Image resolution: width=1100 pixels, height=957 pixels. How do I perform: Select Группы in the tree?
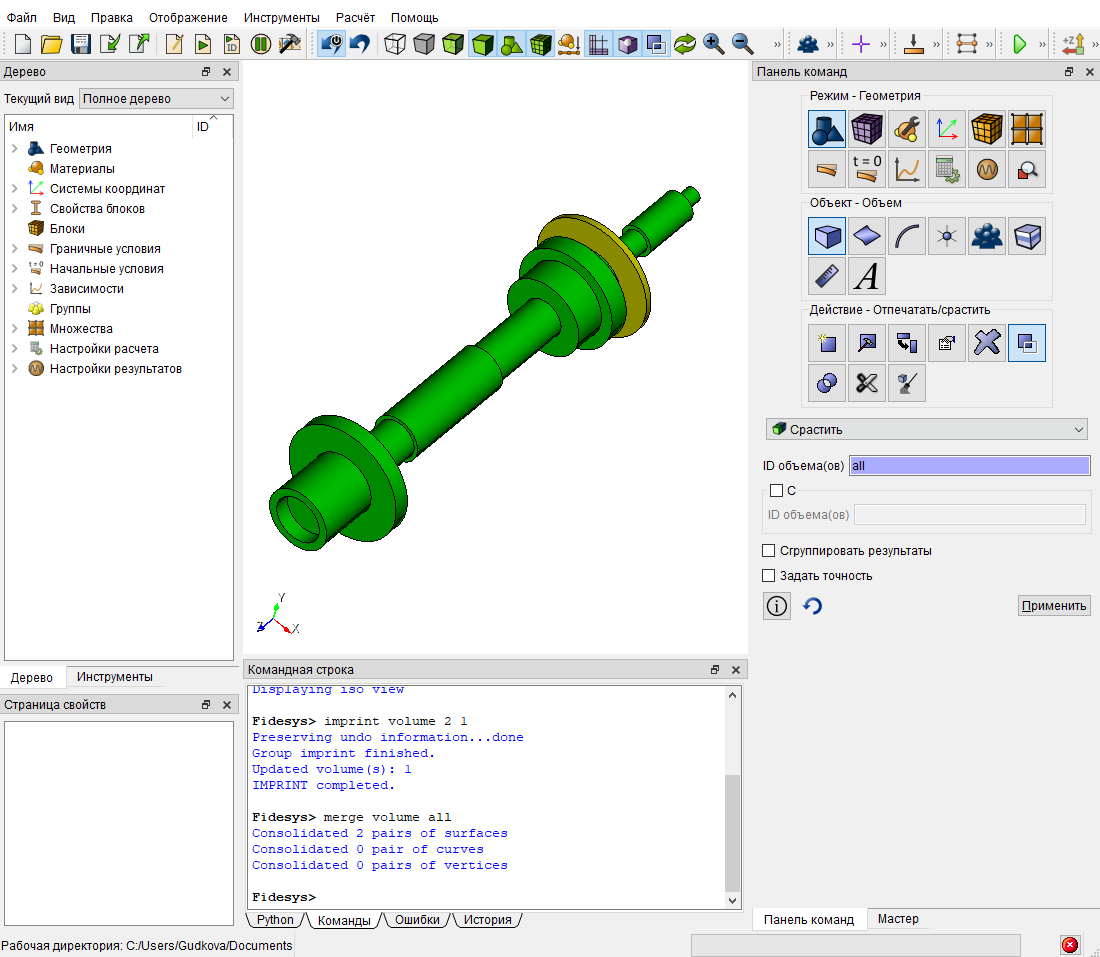pos(70,309)
